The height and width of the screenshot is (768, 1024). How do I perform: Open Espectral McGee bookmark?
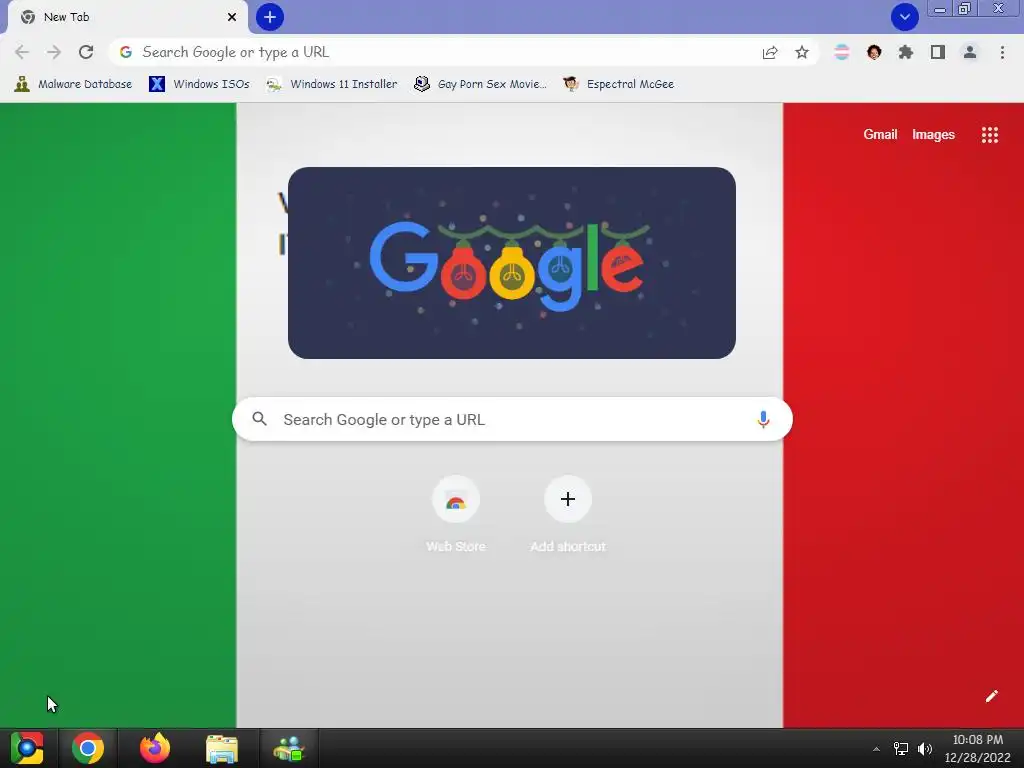[618, 84]
